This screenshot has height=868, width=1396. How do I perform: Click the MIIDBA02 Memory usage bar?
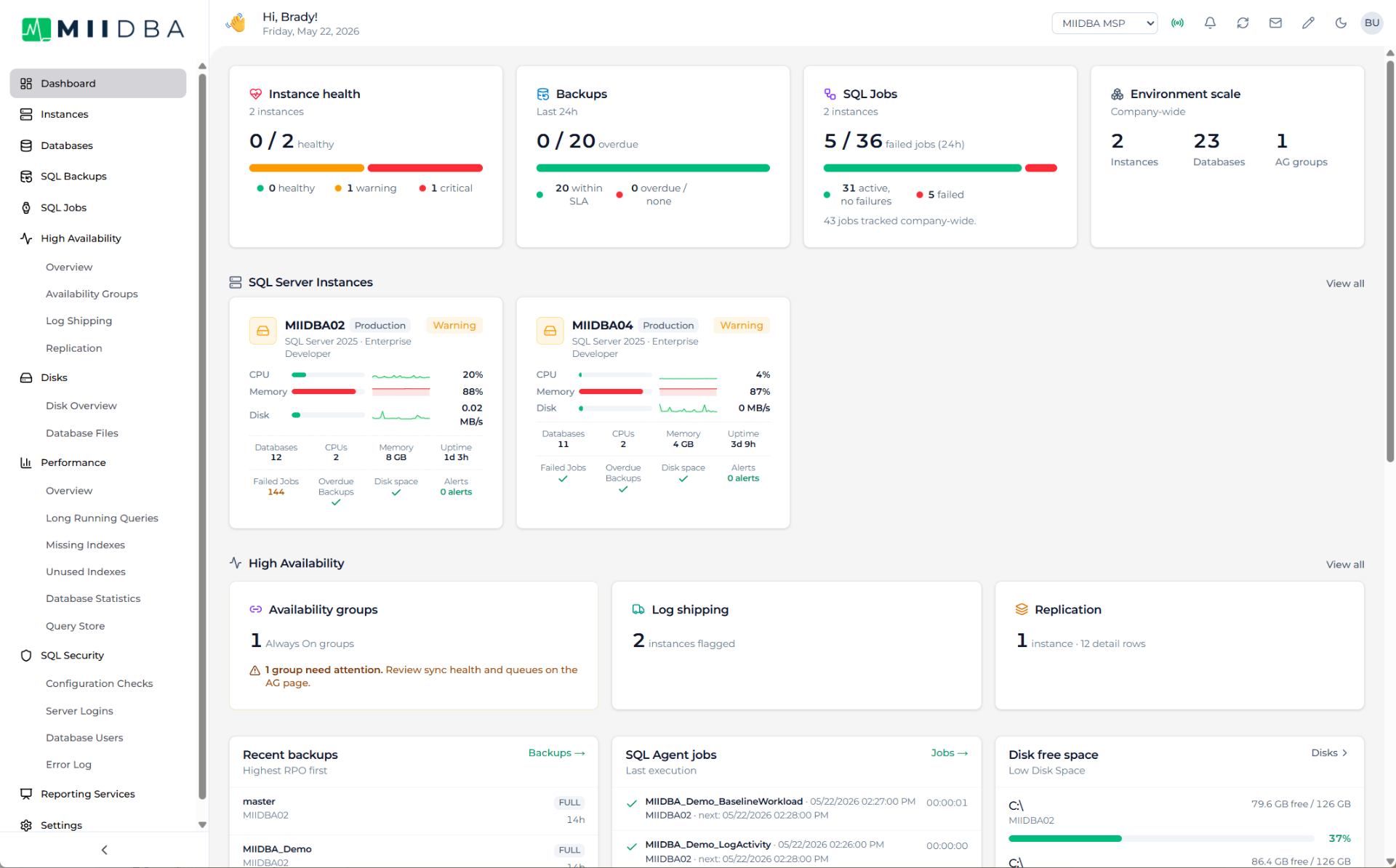[328, 392]
